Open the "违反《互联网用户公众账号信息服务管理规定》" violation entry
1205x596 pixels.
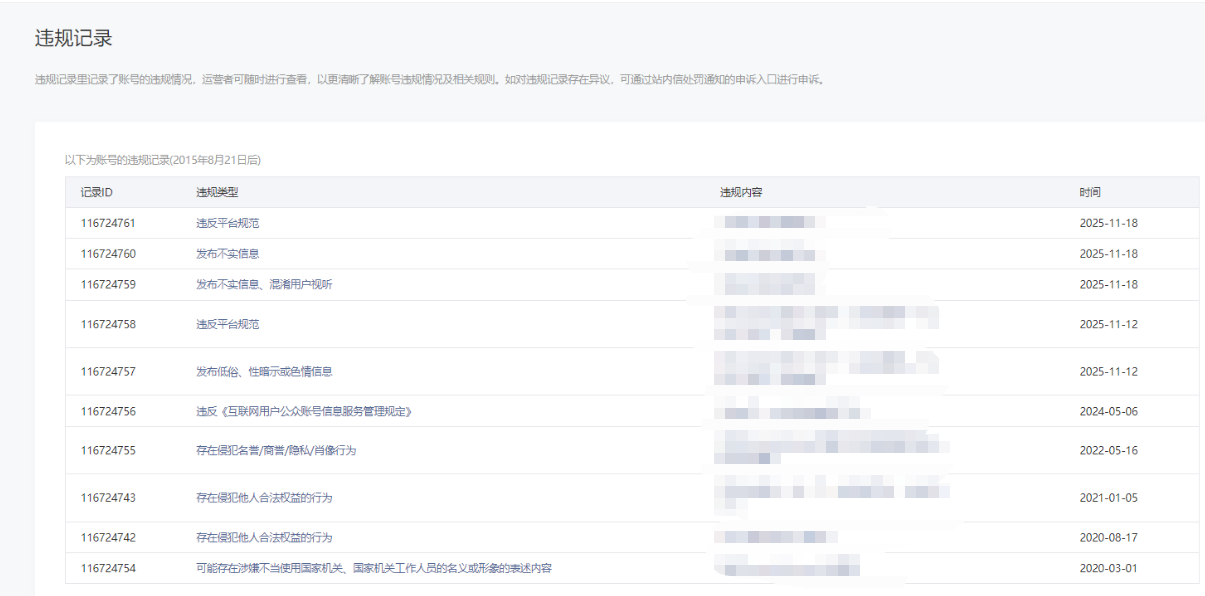pos(304,412)
